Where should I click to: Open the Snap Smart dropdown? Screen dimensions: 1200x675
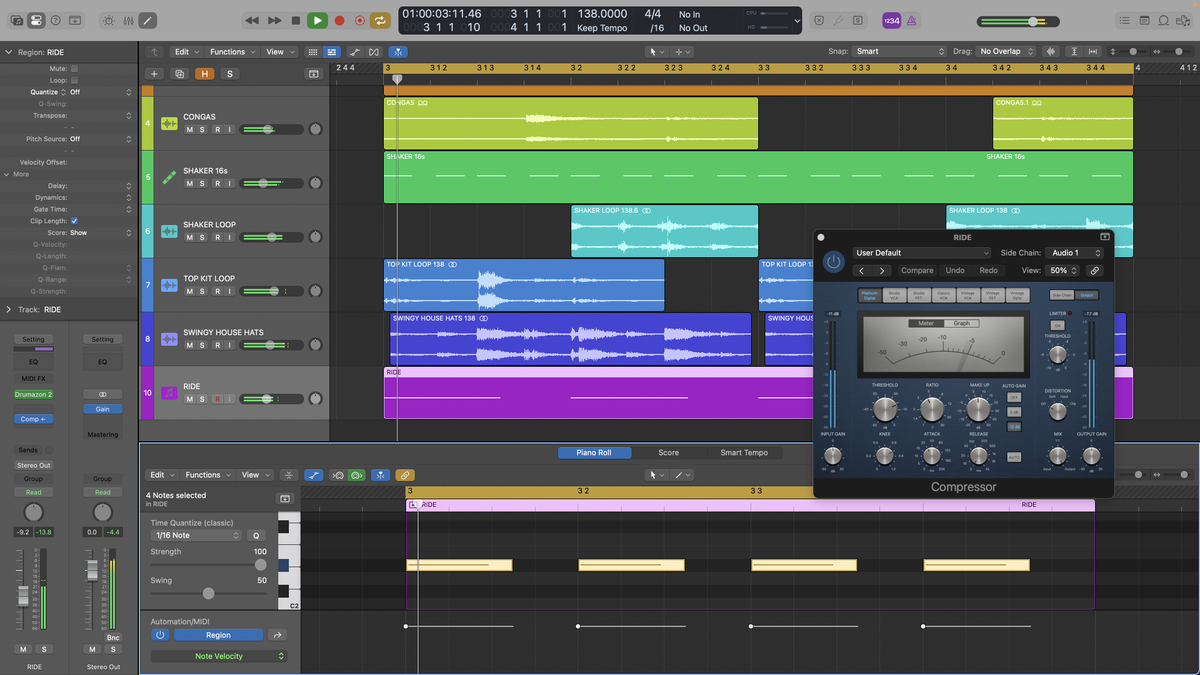click(x=899, y=51)
